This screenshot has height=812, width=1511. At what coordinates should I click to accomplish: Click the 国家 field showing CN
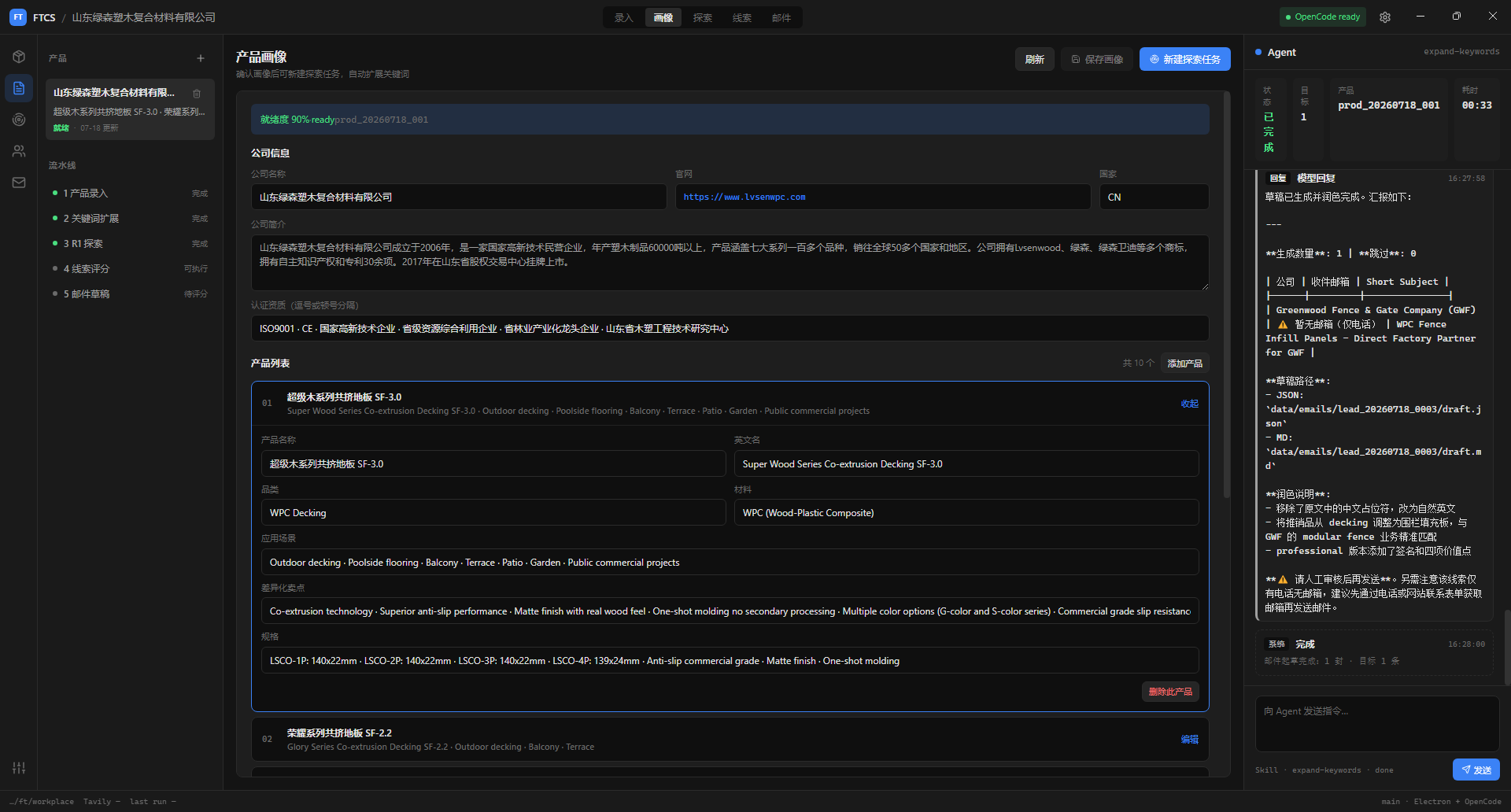click(x=1154, y=197)
